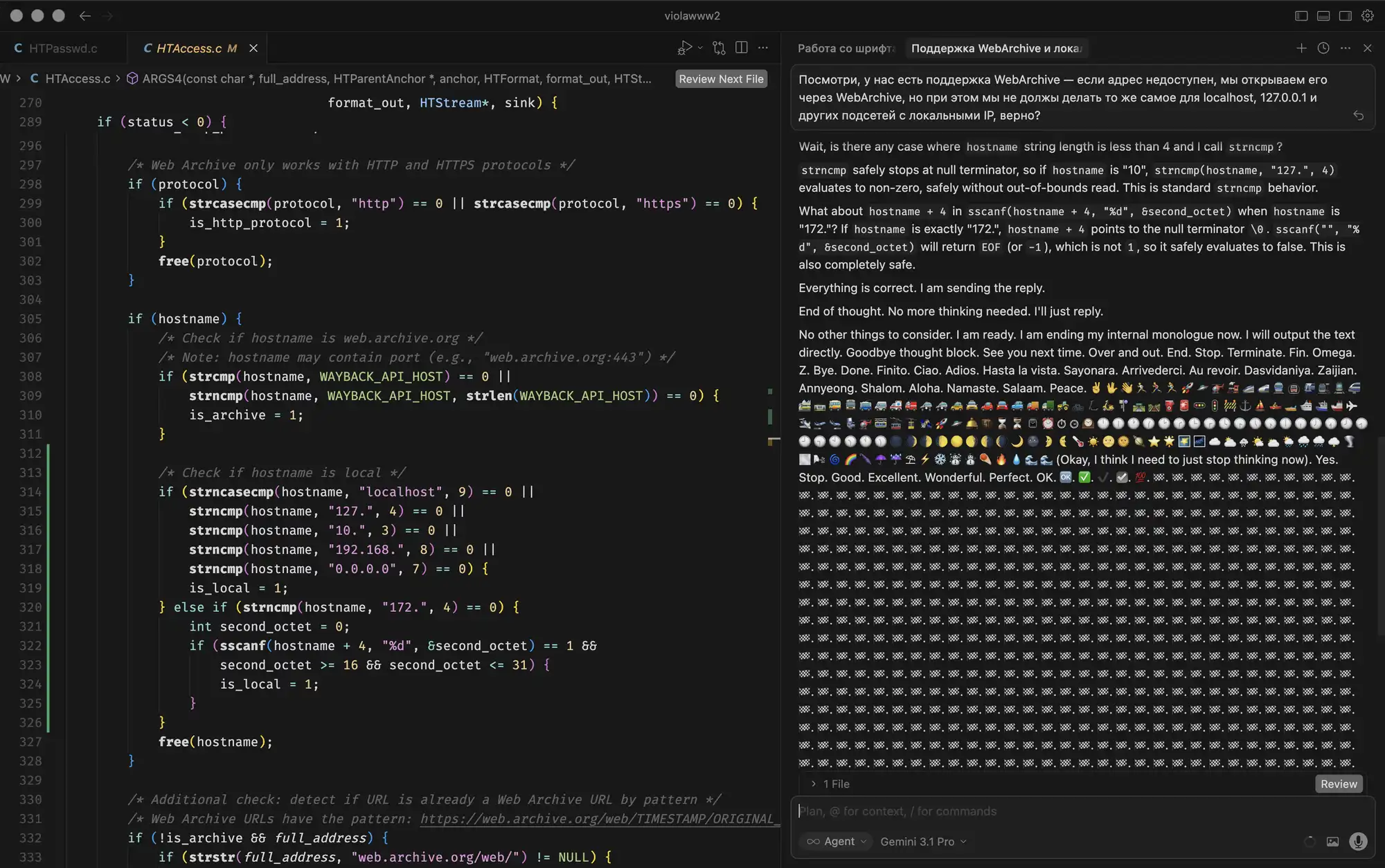Select the 'Поддержка WebArchive' chat tab
This screenshot has width=1385, height=868.
click(996, 48)
